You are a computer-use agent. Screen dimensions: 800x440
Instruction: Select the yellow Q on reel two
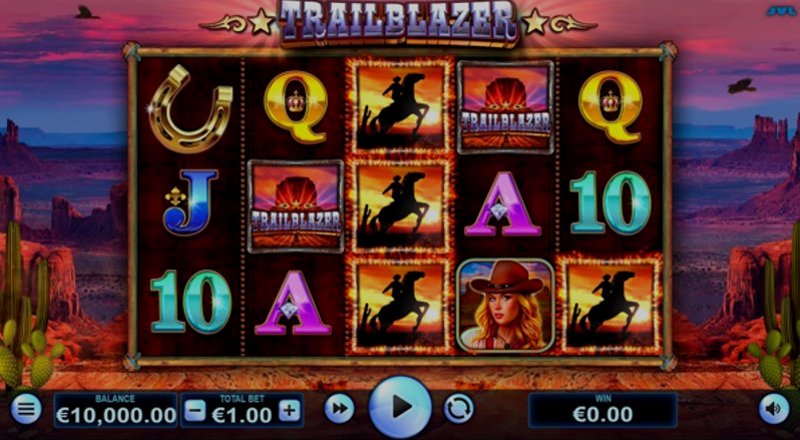(x=295, y=107)
